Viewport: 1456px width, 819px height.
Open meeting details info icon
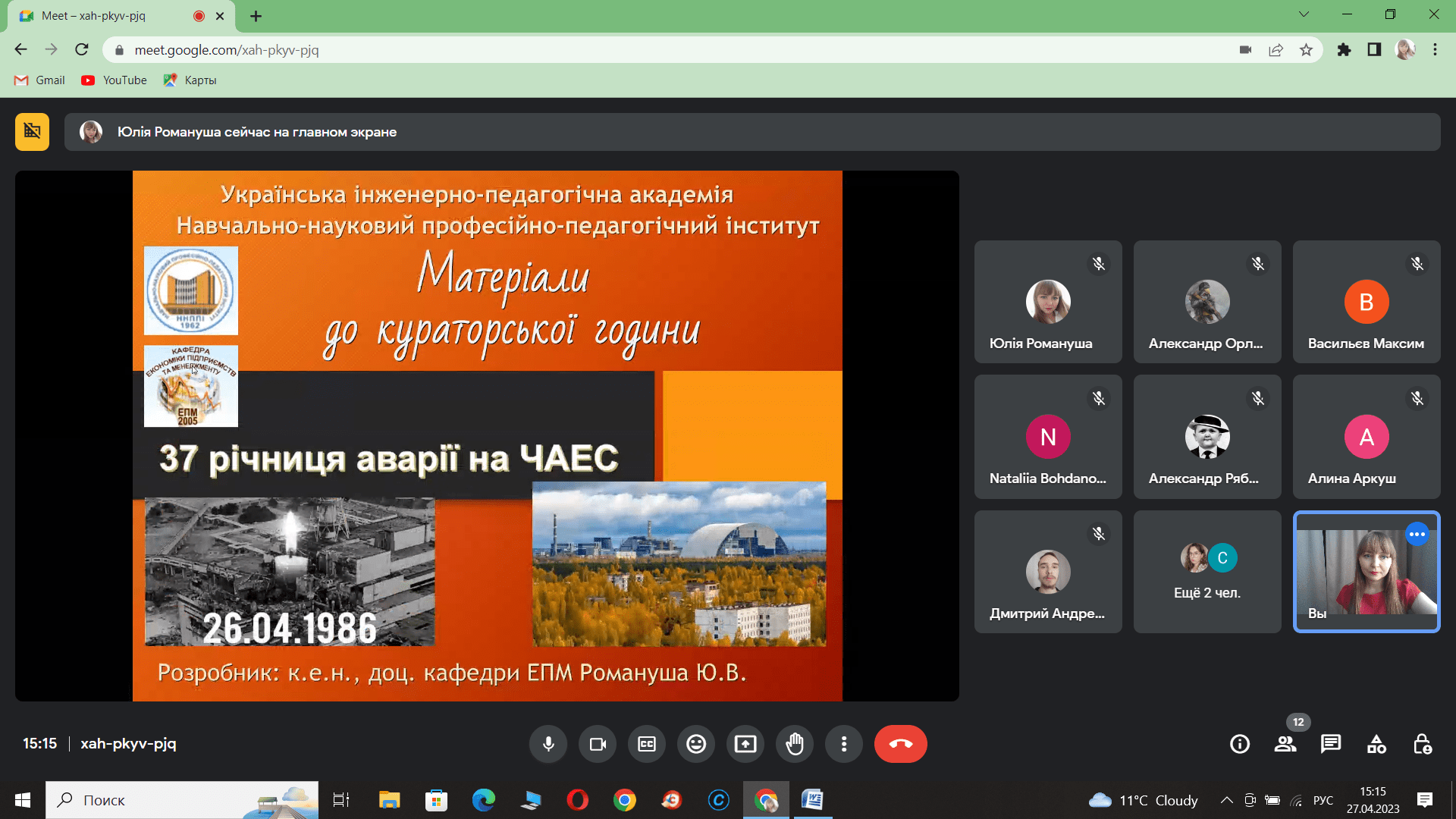coord(1240,744)
